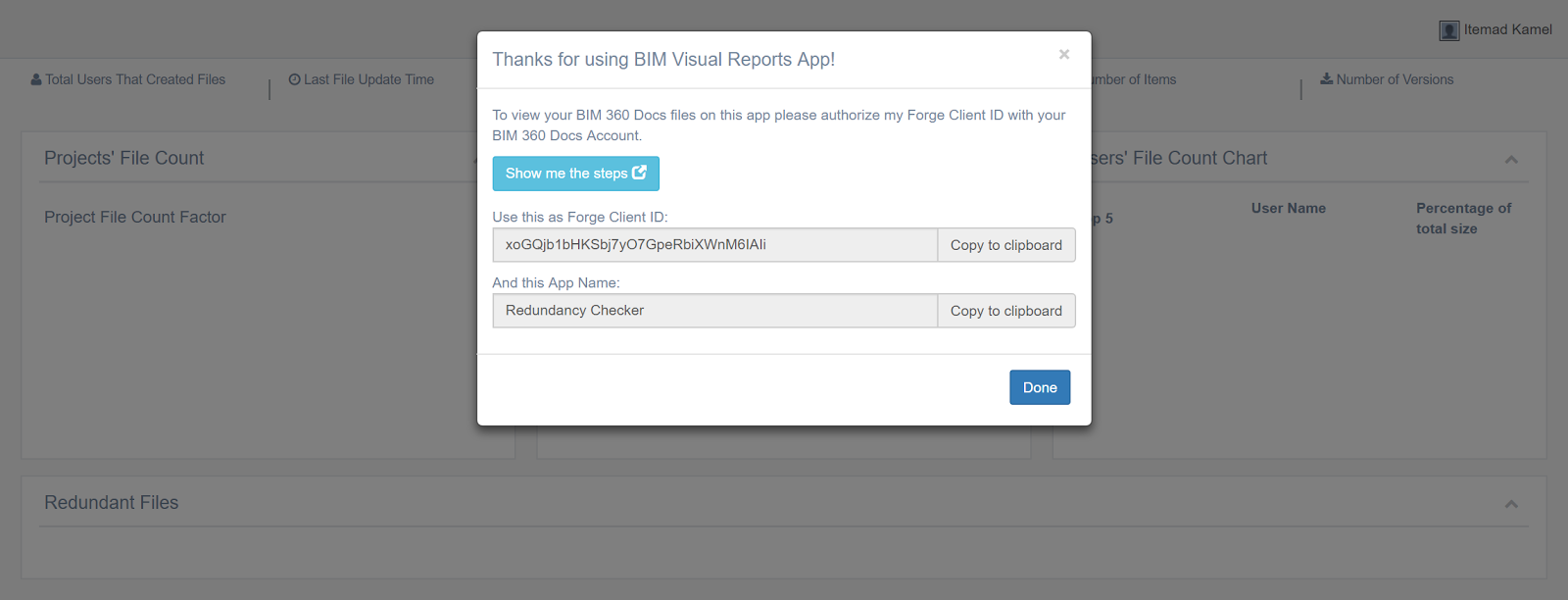The width and height of the screenshot is (1568, 600).
Task: Click the User Name column header
Action: pos(1288,208)
